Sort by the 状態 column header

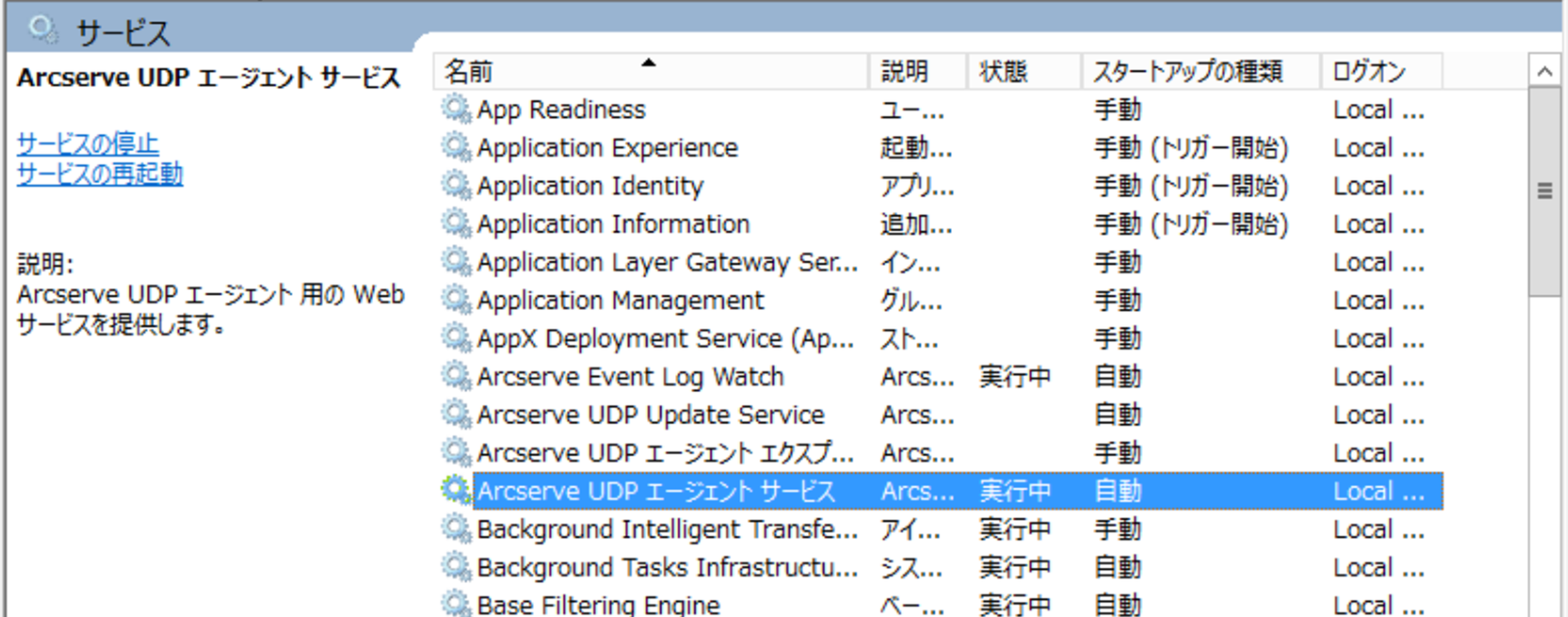pyautogui.click(x=1024, y=71)
